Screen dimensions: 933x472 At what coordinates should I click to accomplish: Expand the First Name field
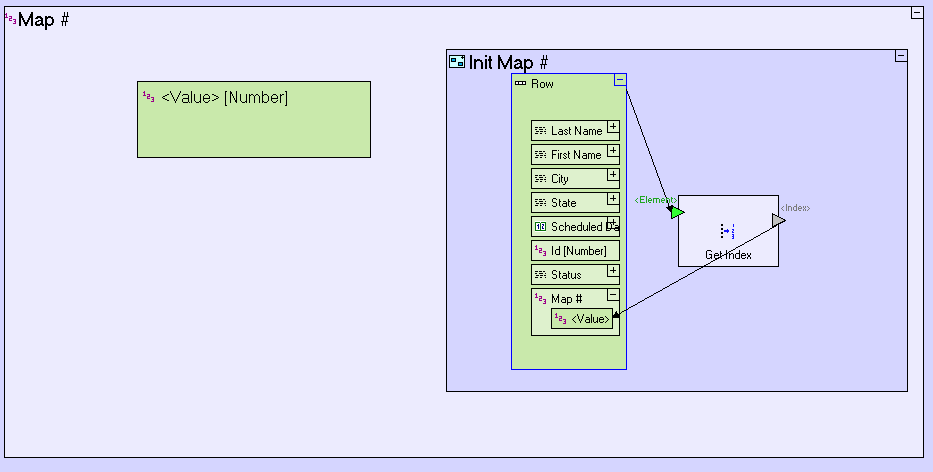tap(613, 153)
